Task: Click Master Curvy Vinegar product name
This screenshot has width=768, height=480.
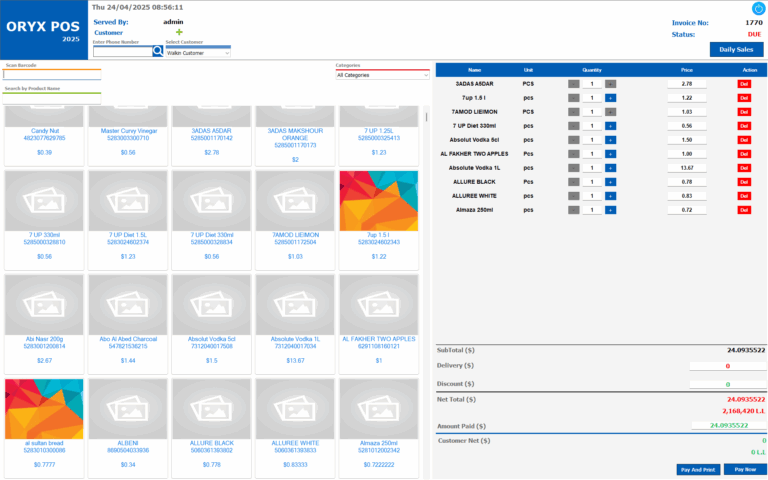Action: tap(129, 131)
